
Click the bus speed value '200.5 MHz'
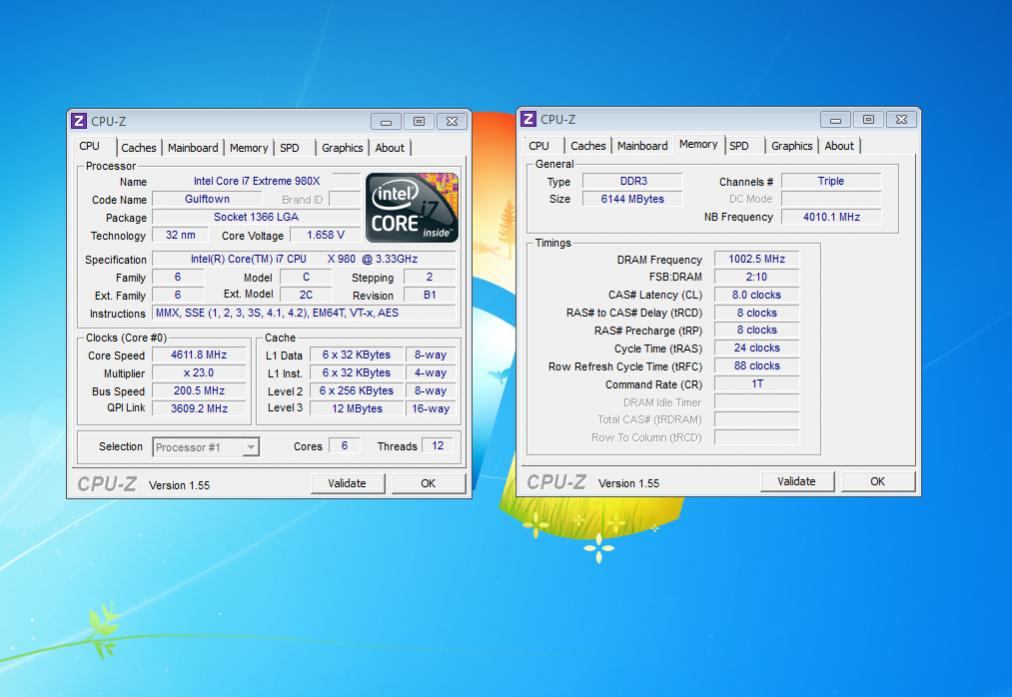199,391
